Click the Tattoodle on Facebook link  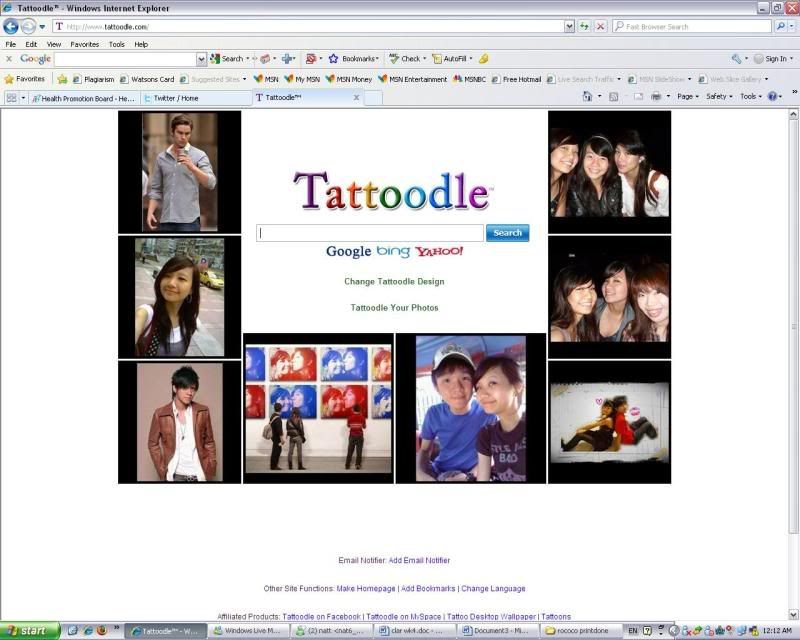(321, 617)
